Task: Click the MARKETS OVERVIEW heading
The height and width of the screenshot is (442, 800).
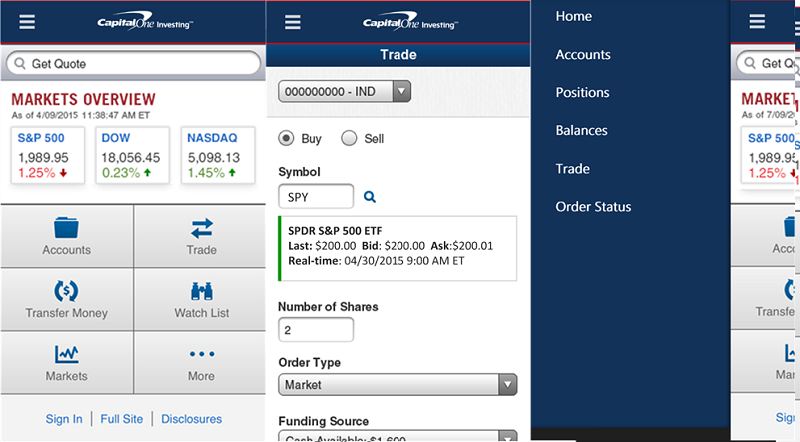Action: pos(83,99)
